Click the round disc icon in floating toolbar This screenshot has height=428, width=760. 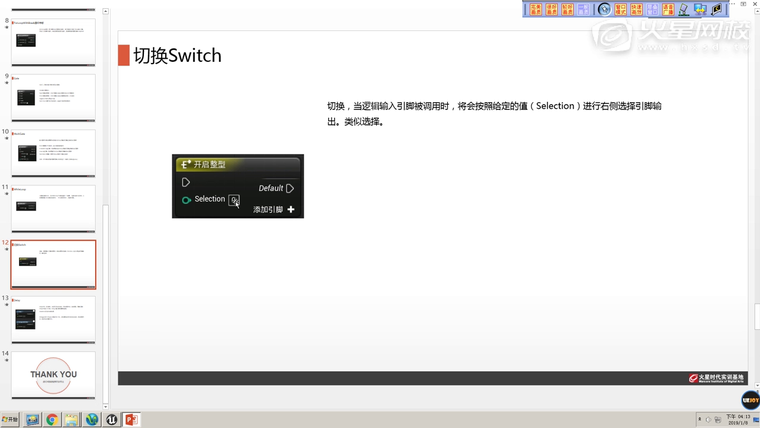(604, 9)
